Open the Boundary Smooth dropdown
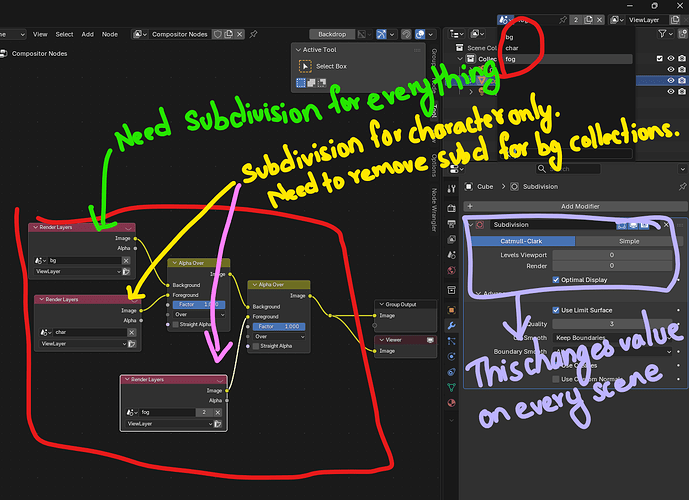Viewport: 689px width, 500px height. [612, 352]
